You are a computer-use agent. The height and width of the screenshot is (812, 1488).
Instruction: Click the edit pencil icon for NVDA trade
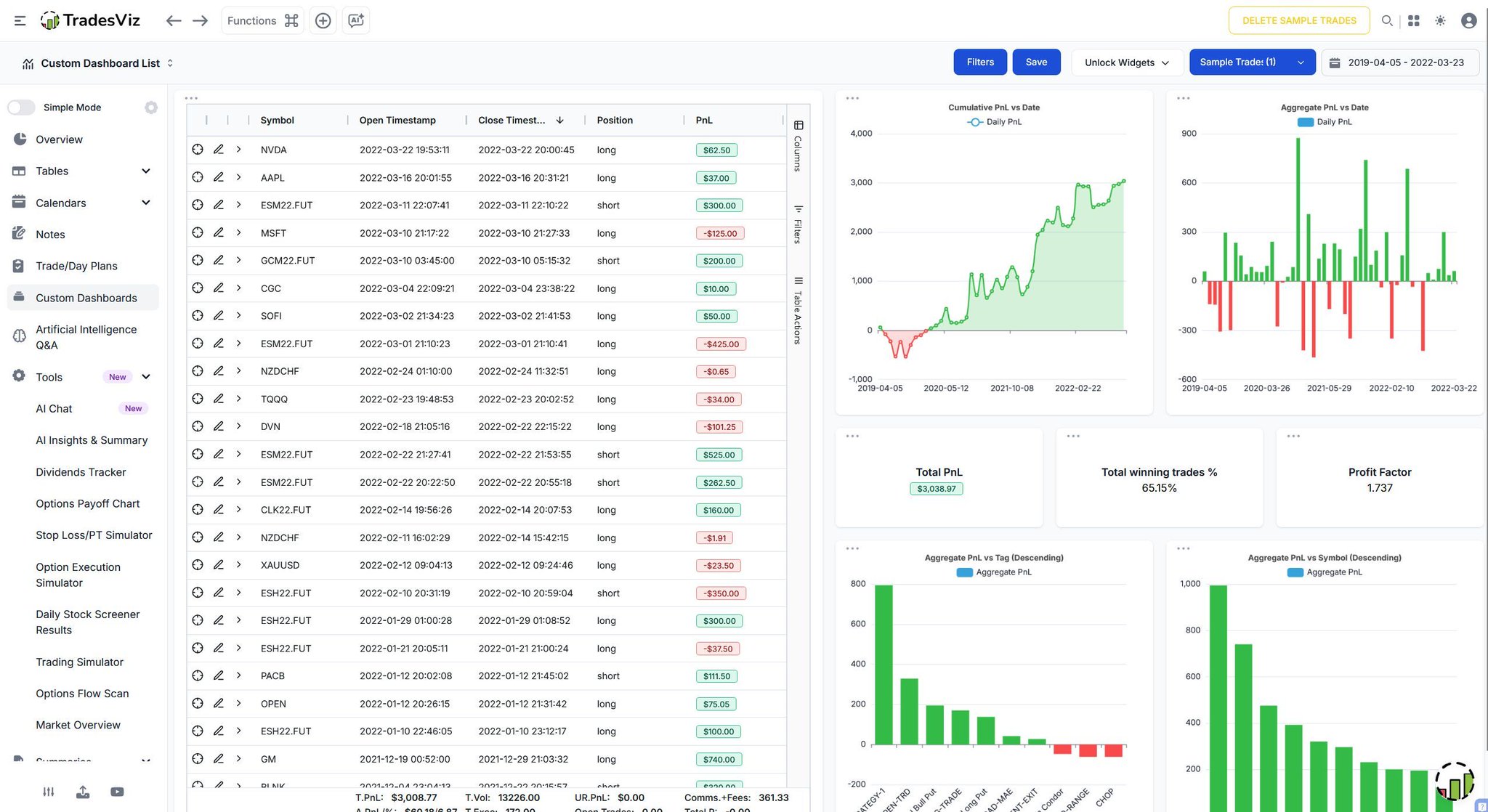[x=218, y=150]
